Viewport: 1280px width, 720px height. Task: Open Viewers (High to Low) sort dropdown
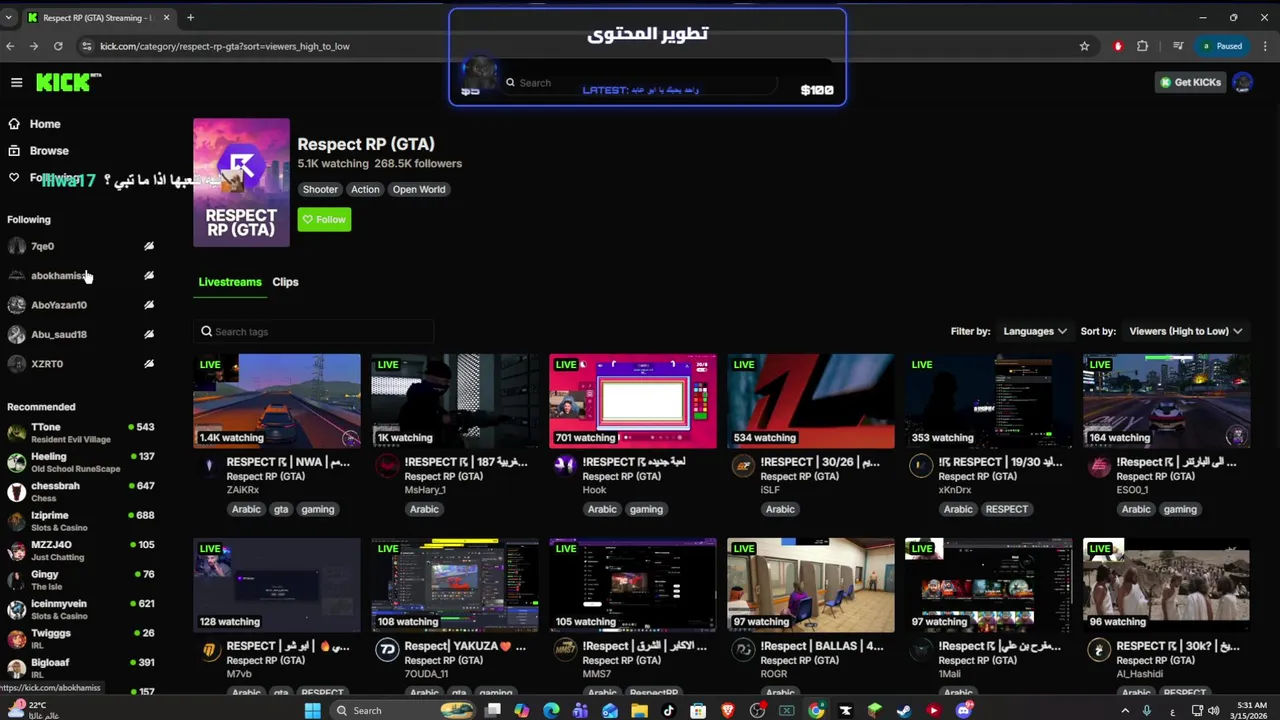pyautogui.click(x=1185, y=331)
